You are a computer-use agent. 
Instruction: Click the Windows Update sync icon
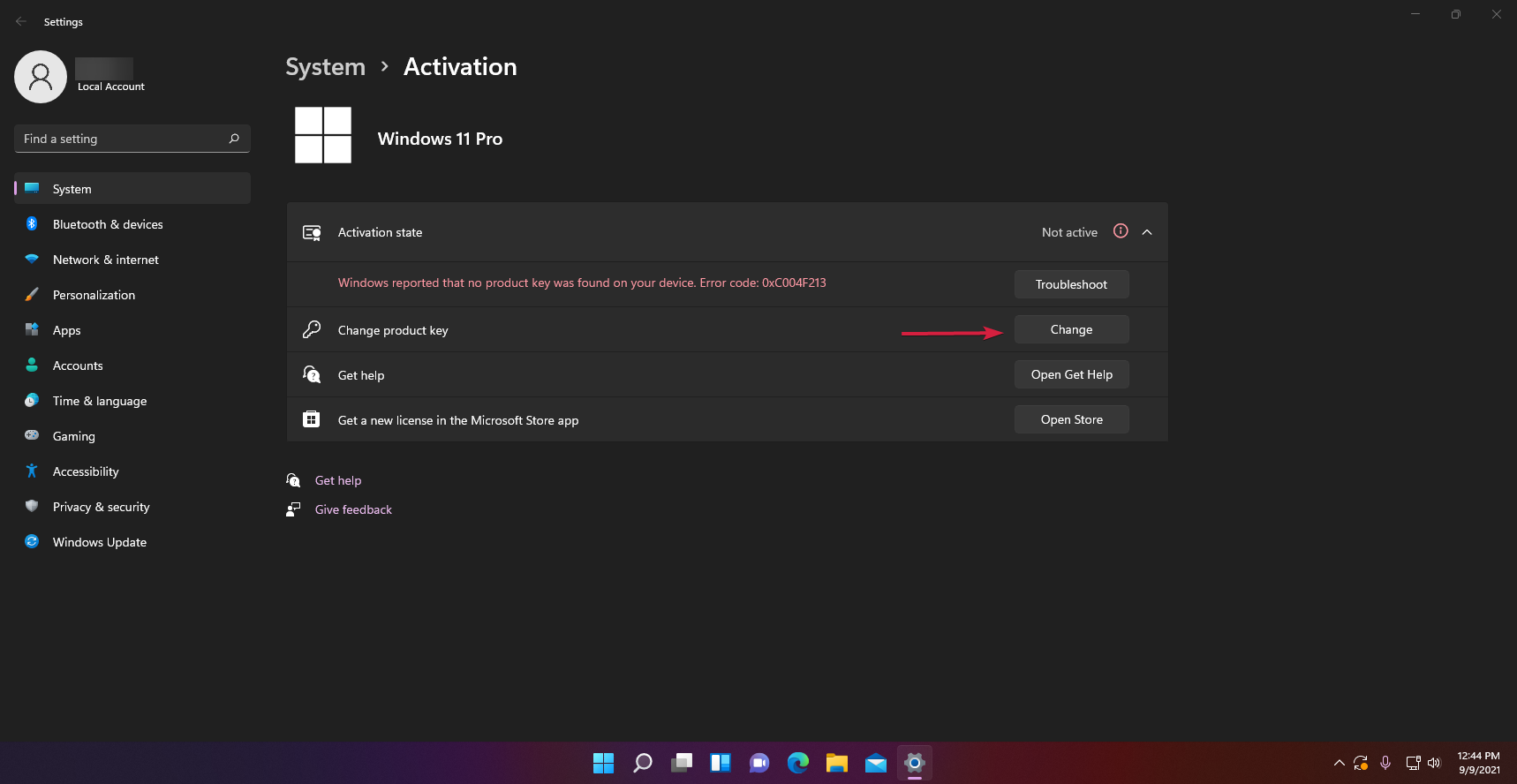click(x=32, y=541)
